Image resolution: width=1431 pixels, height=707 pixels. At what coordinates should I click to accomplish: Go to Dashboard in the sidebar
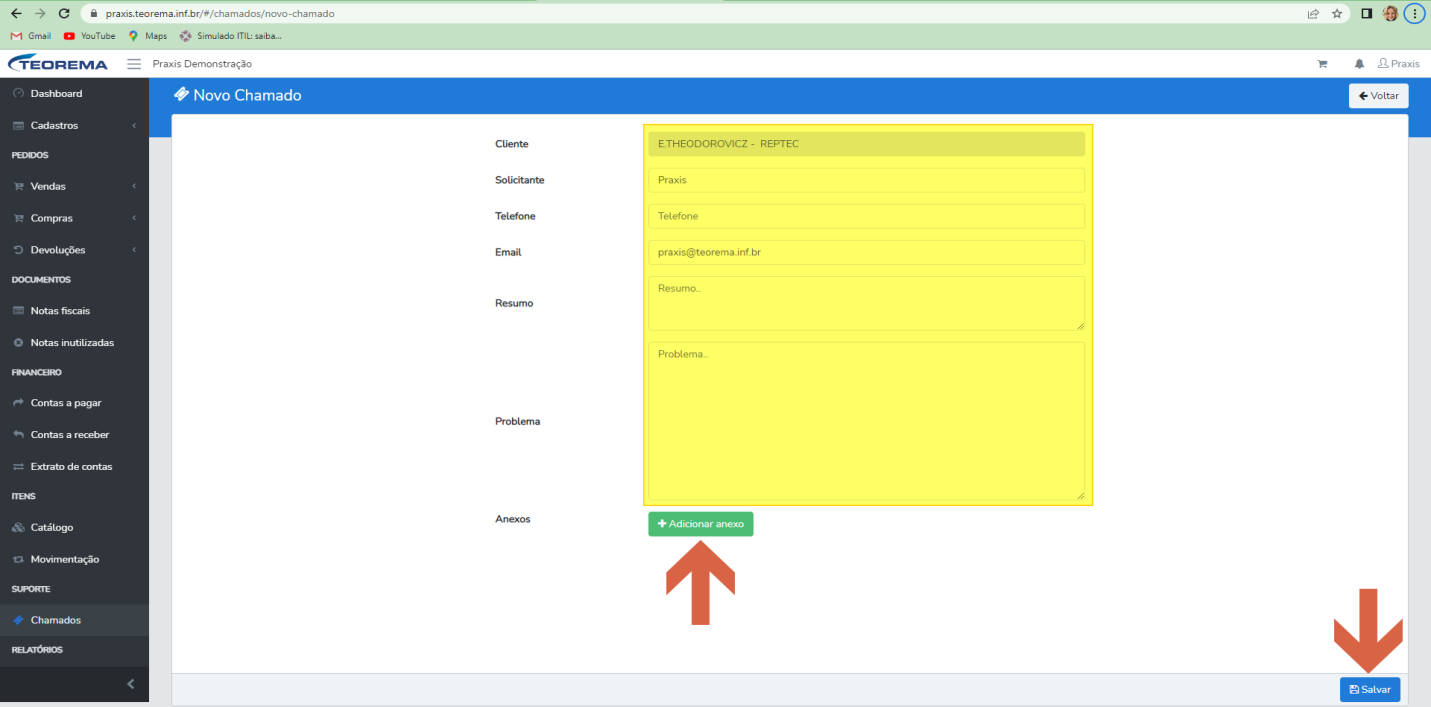(74, 94)
